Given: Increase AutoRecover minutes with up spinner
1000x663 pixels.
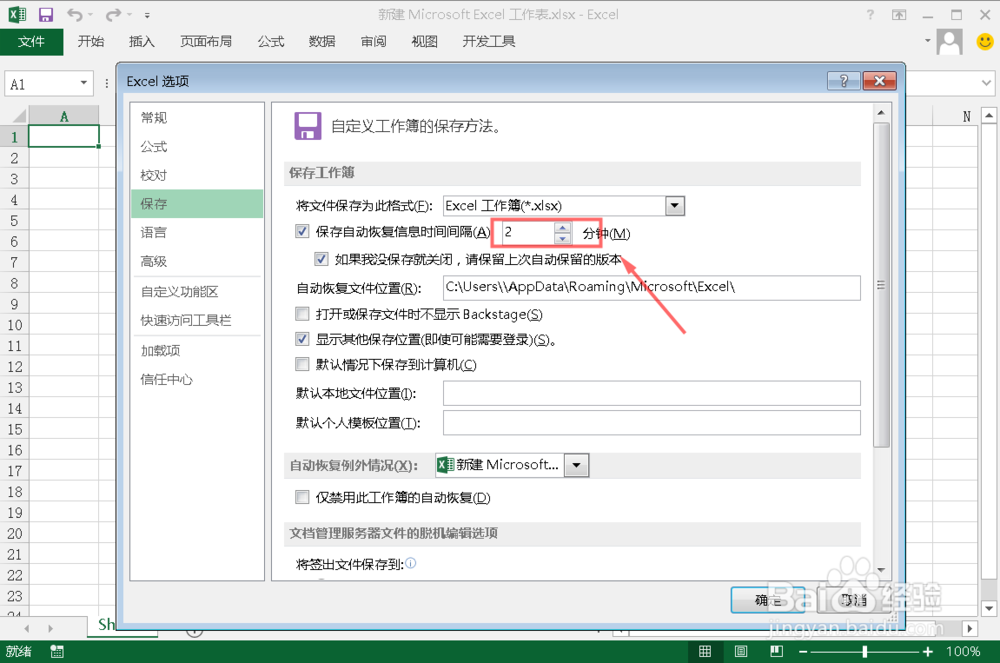Looking at the screenshot, I should tap(562, 228).
